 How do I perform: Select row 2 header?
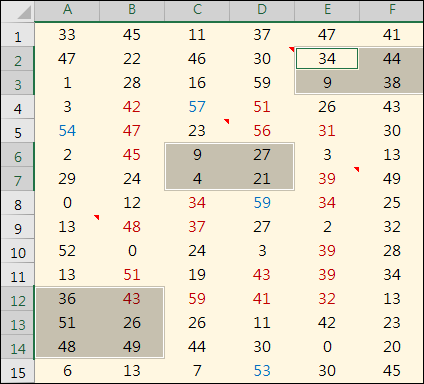[x=18, y=59]
